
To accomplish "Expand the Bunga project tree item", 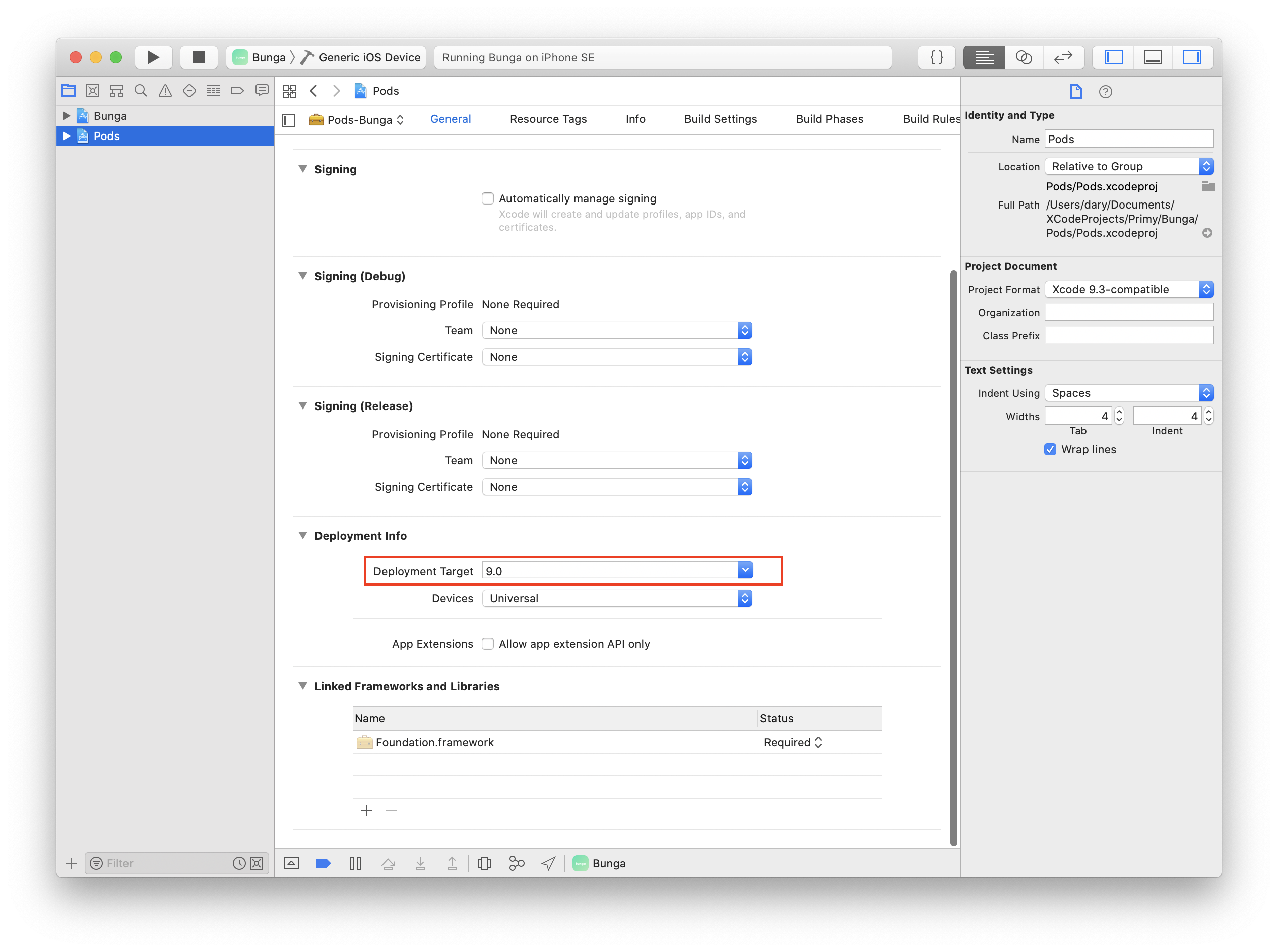I will click(x=67, y=116).
